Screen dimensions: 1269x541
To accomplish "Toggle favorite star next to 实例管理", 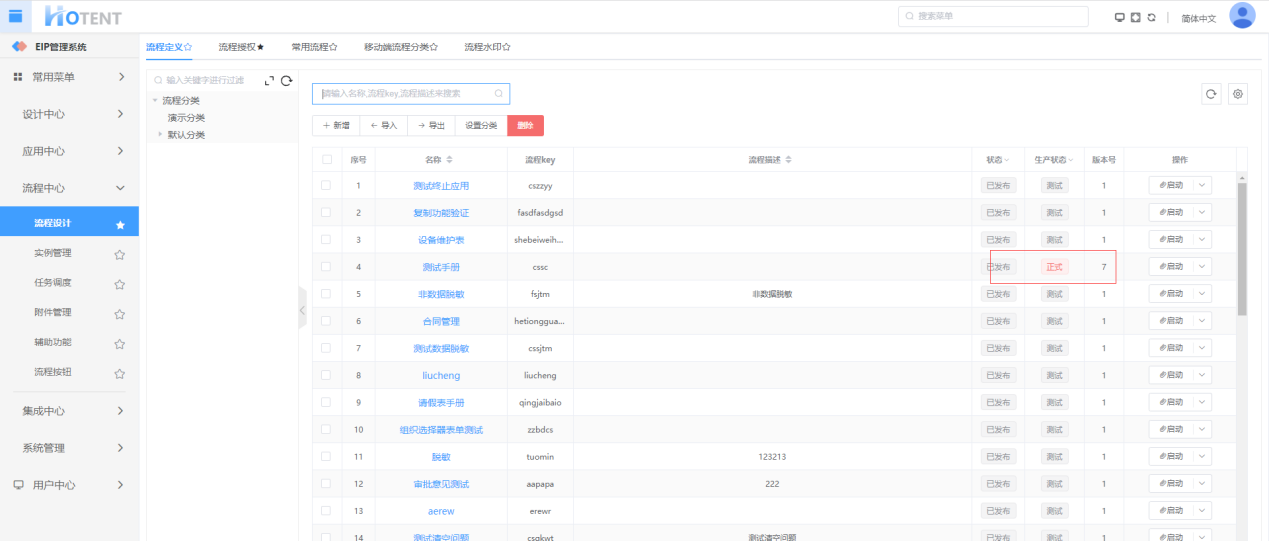I will 120,254.
